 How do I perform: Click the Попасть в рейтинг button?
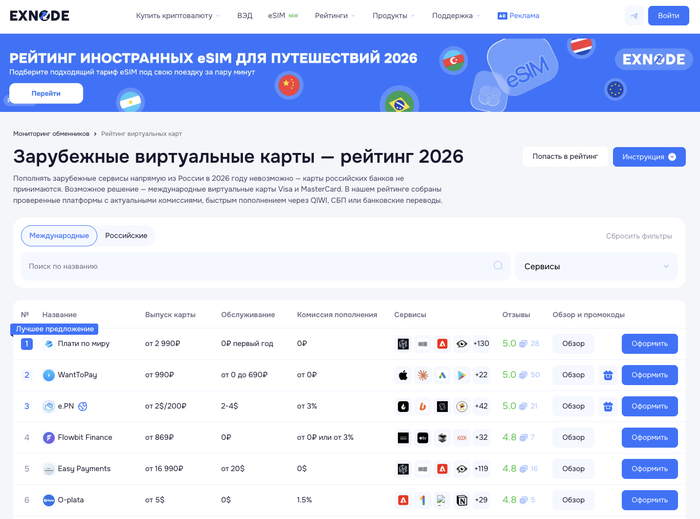coord(565,157)
